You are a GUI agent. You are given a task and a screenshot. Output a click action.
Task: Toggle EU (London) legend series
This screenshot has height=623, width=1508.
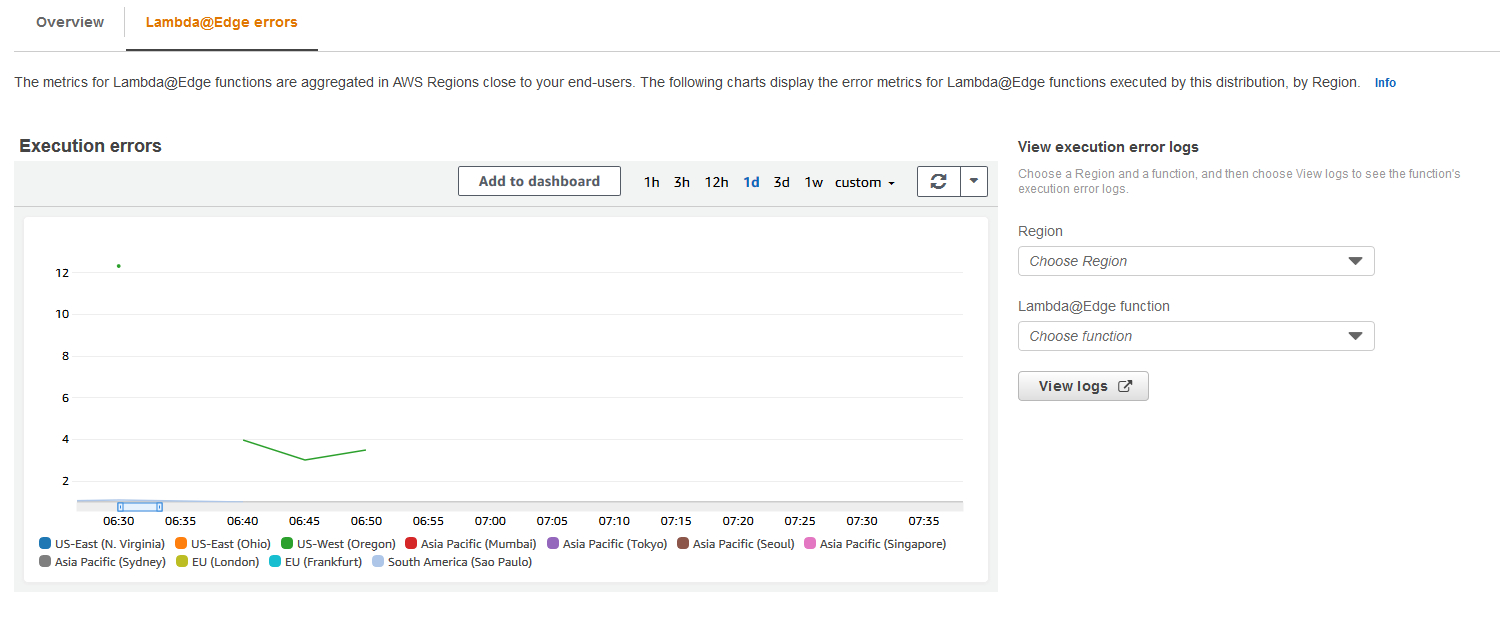(217, 562)
